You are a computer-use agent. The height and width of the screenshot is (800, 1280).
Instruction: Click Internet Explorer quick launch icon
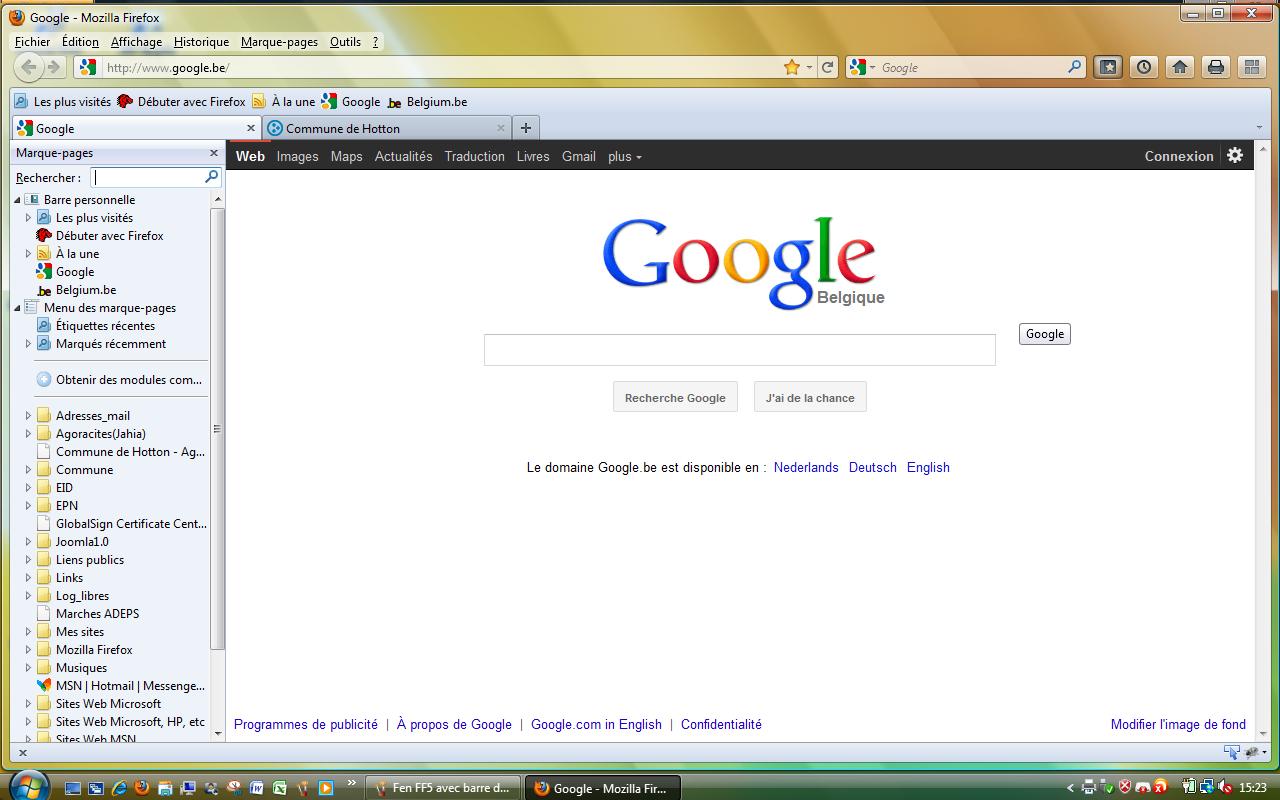(119, 788)
